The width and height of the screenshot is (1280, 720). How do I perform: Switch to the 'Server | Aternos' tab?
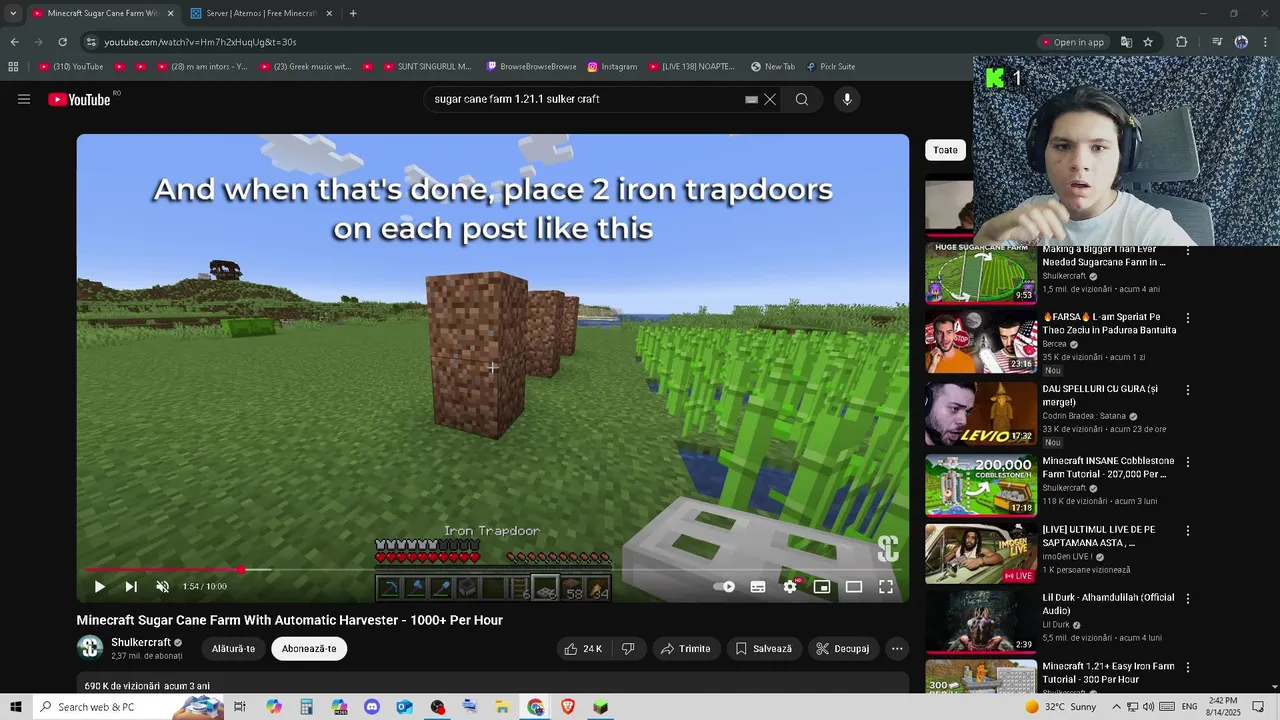click(x=261, y=13)
